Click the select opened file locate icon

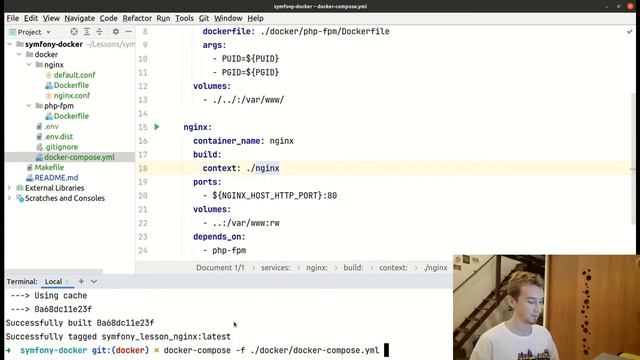pos(74,31)
